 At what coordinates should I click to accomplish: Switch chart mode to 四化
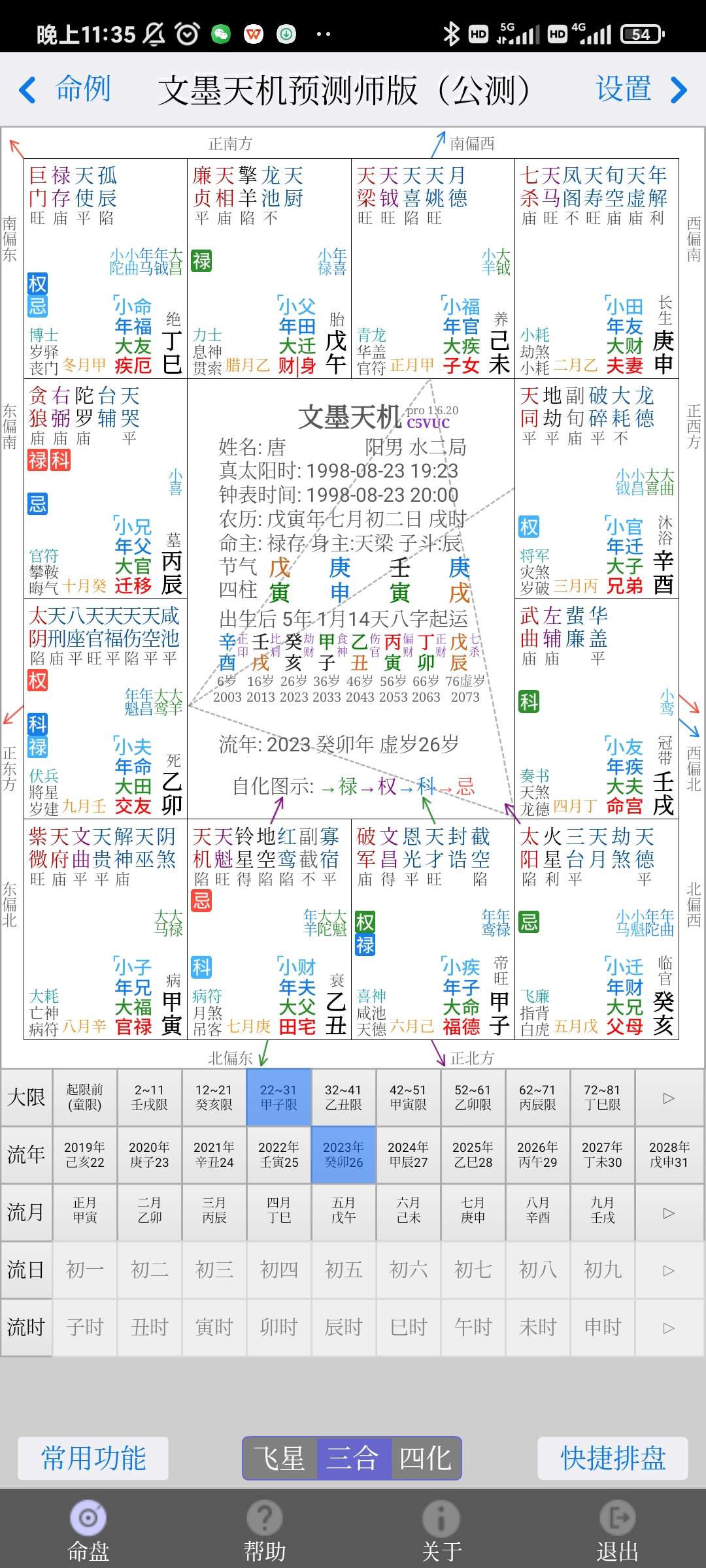(426, 1458)
